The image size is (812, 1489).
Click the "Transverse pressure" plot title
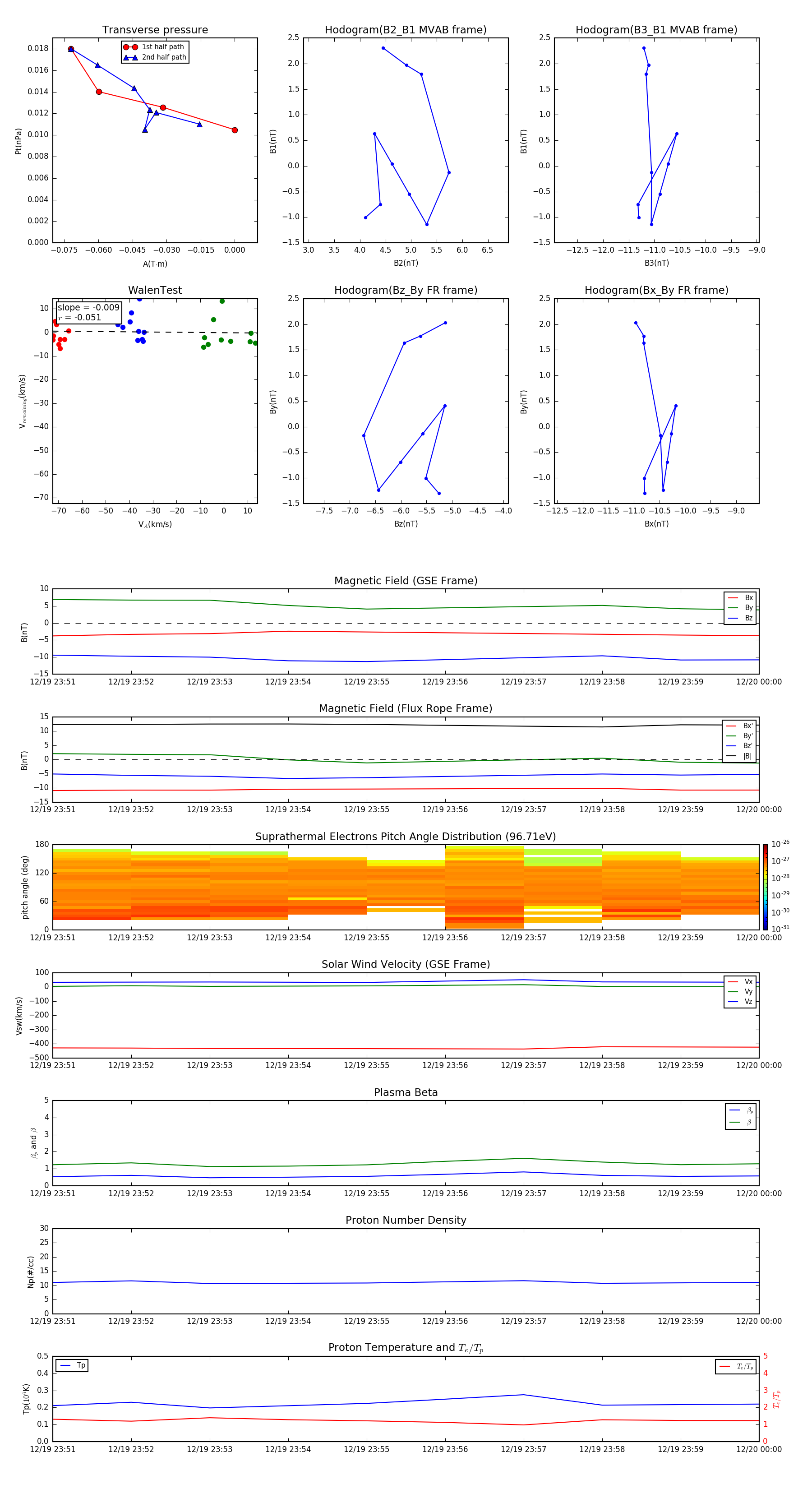155,30
